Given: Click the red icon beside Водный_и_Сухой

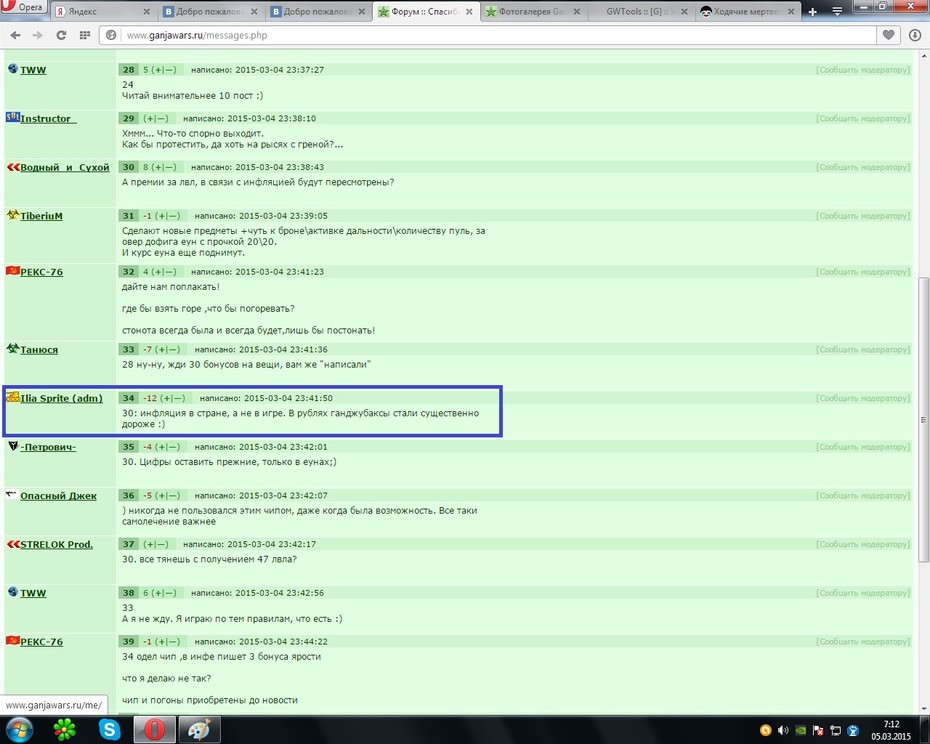Looking at the screenshot, I should point(13,167).
